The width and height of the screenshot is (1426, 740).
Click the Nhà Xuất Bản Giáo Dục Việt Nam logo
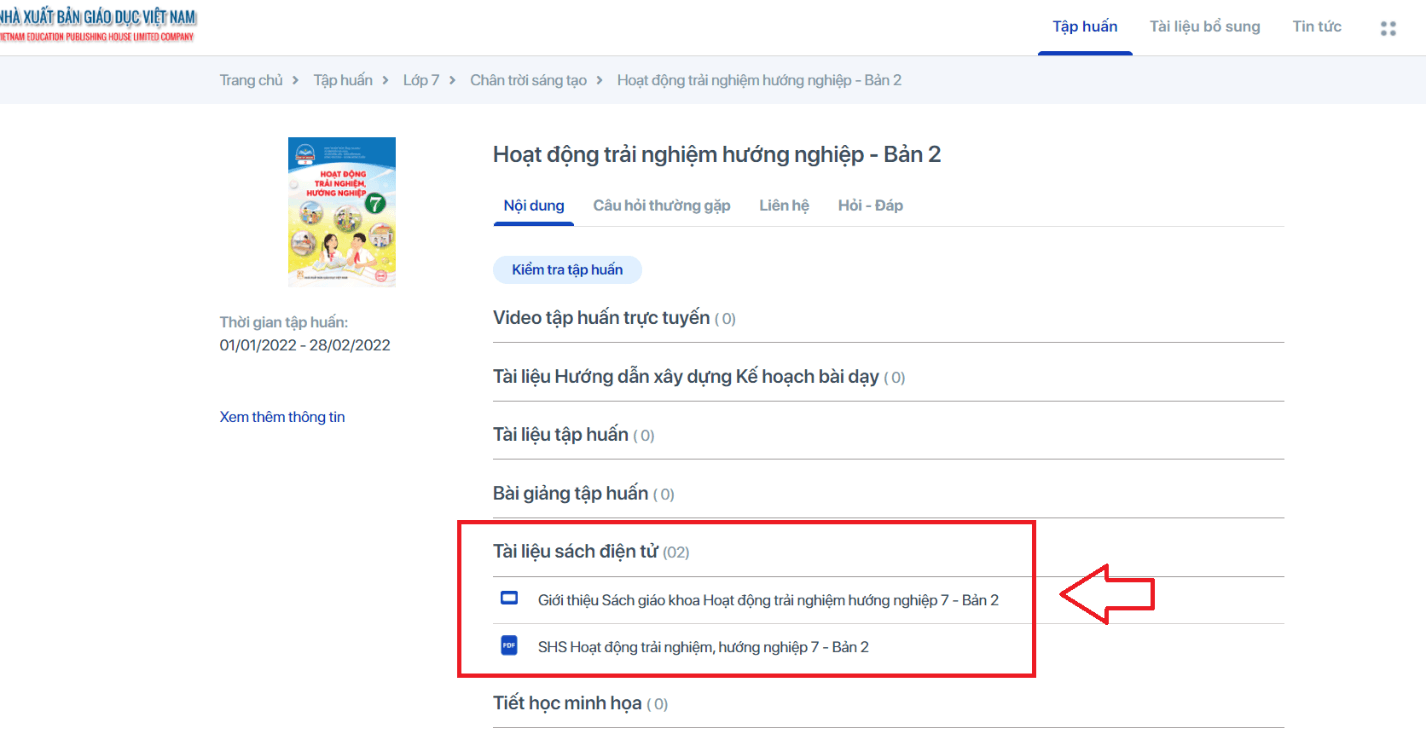pyautogui.click(x=98, y=26)
